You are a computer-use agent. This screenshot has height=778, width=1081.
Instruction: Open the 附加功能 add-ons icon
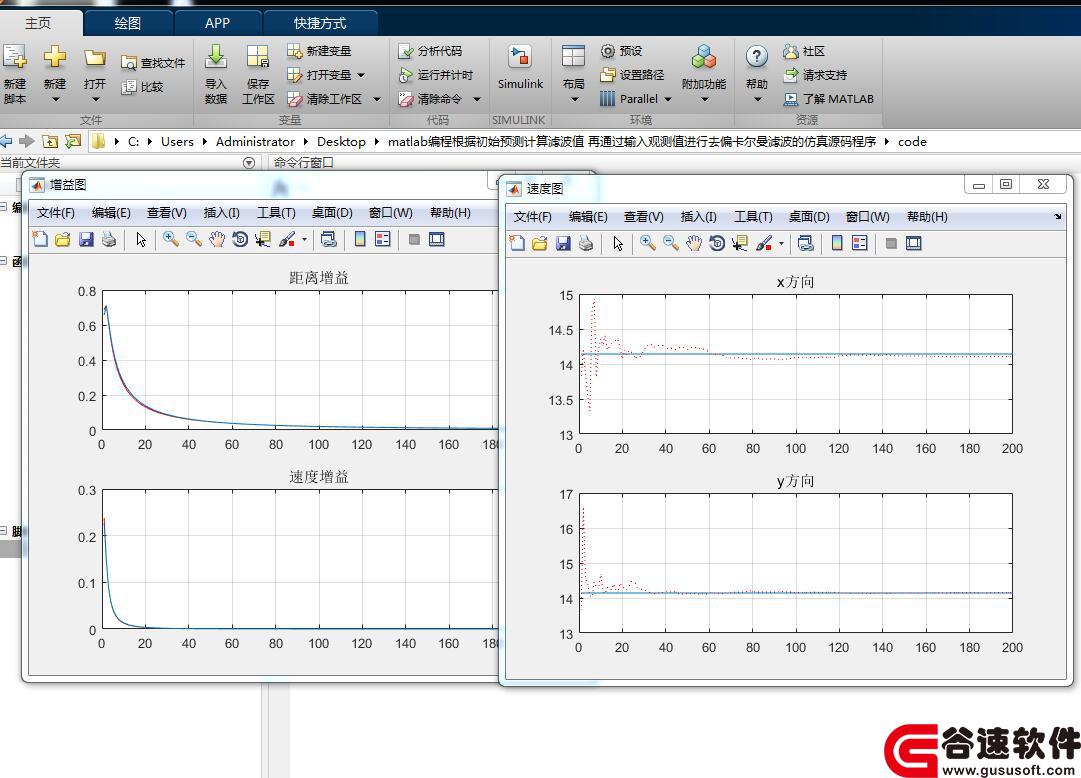click(x=703, y=57)
